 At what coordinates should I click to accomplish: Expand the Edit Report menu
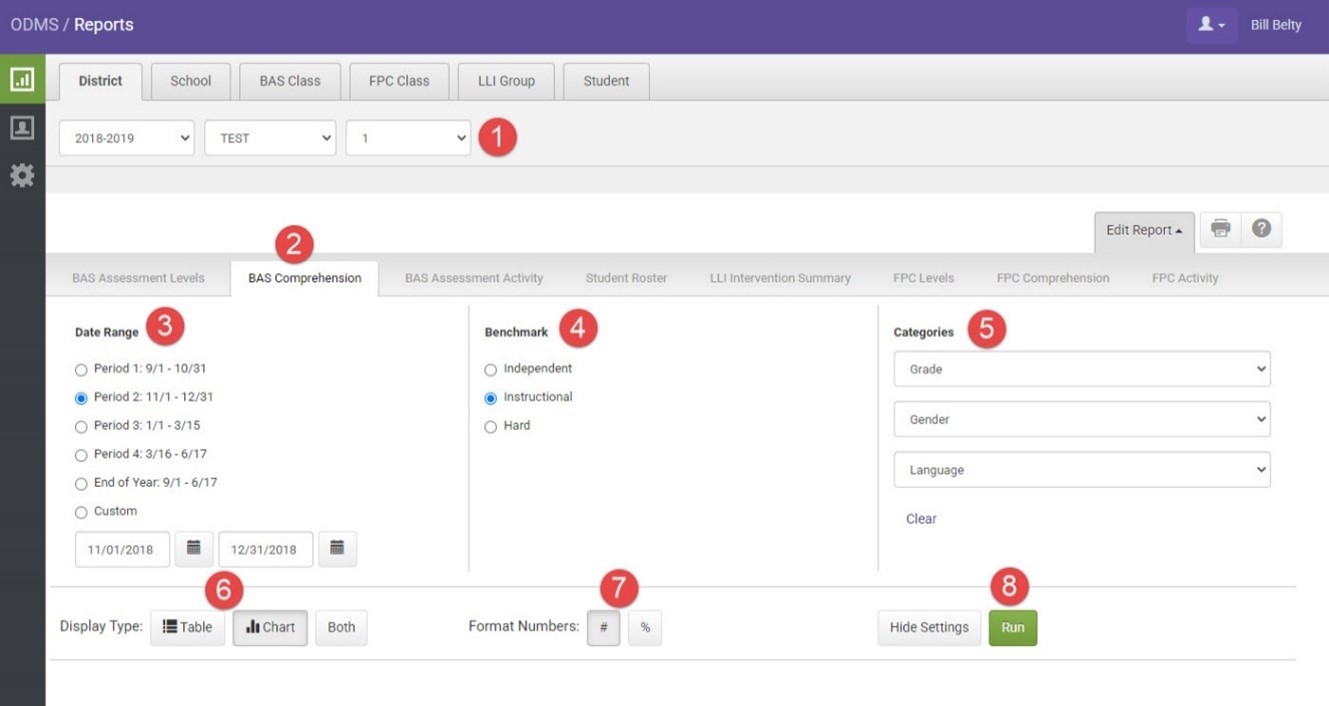(x=1143, y=230)
